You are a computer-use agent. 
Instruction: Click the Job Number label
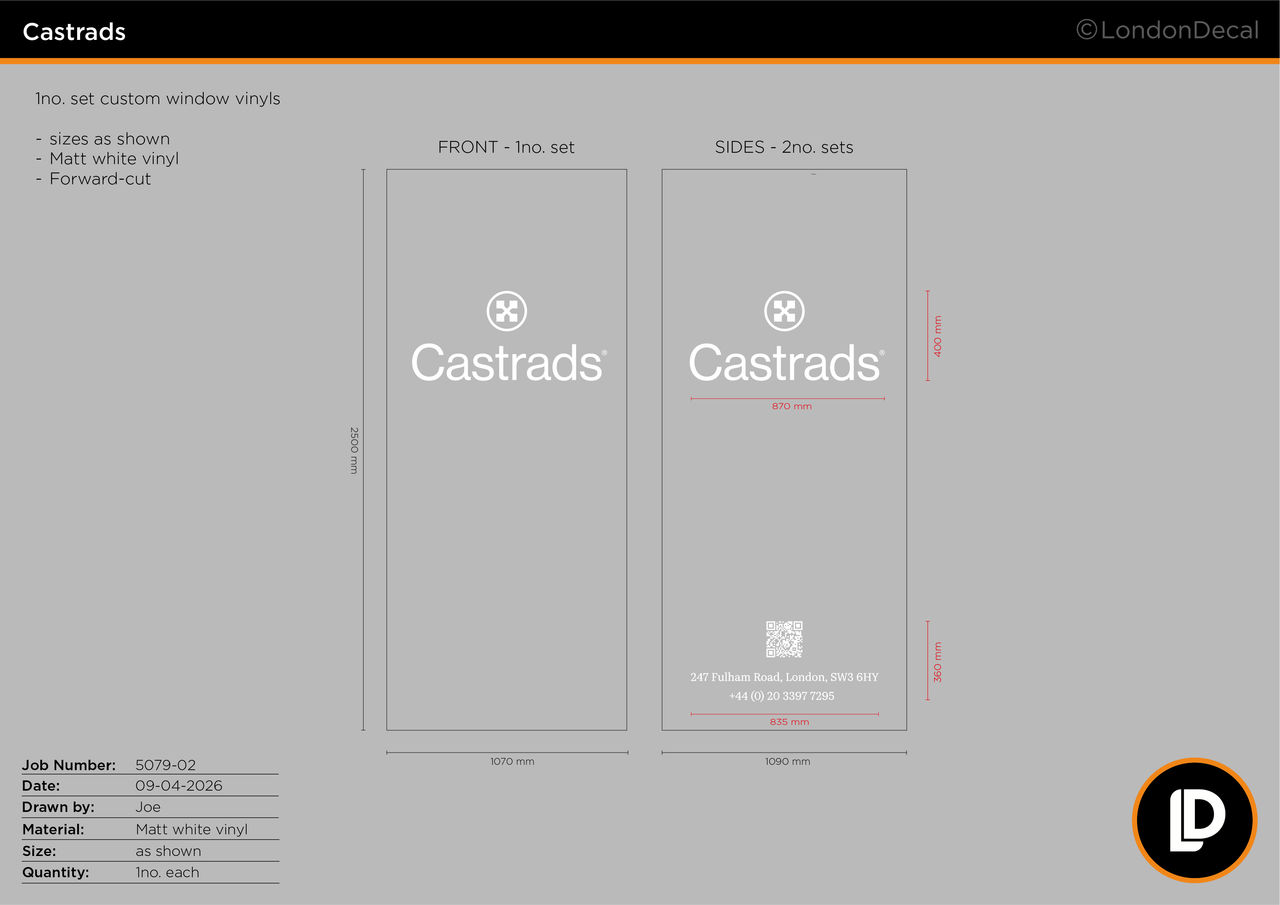click(x=69, y=765)
